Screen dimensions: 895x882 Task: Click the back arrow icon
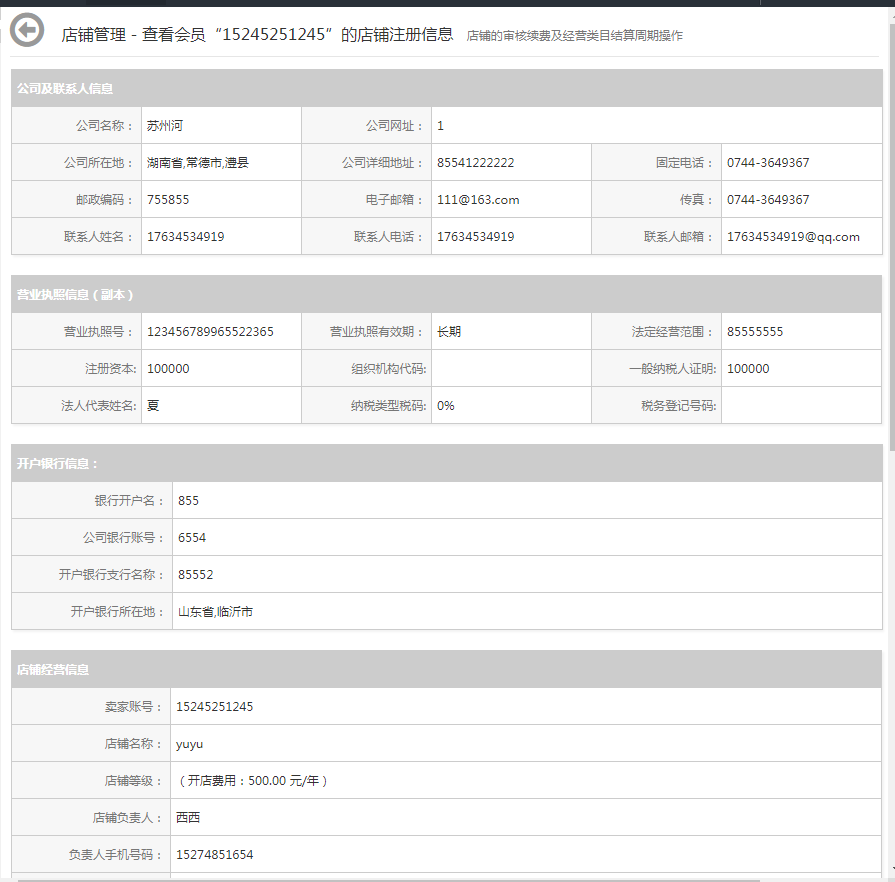coord(27,30)
